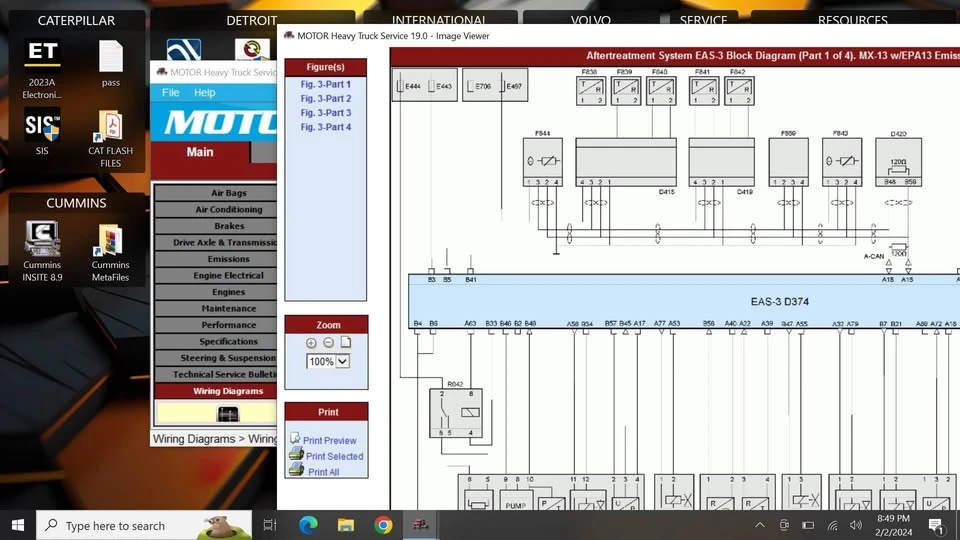Viewport: 960px width, 540px height.
Task: Select Fig. 3-Part 2
Action: pyautogui.click(x=326, y=98)
